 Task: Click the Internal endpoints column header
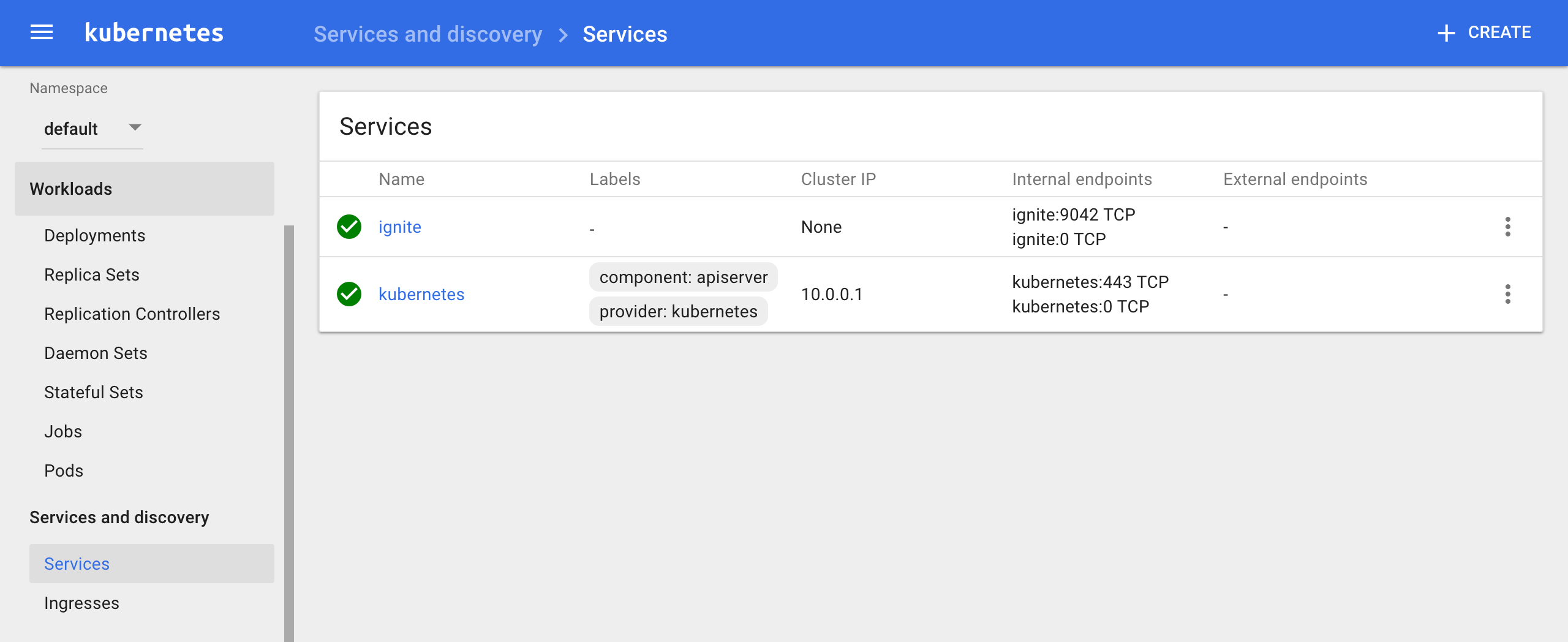tap(1082, 179)
